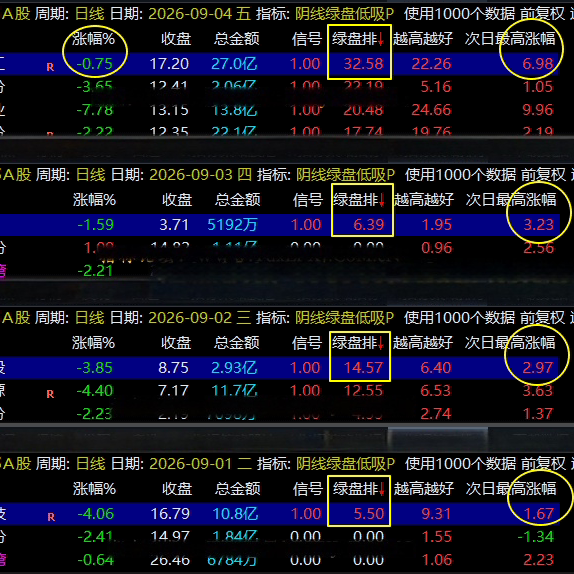
Task: Click 绿盘排 sorted header in 2026-09-03 table
Action: [359, 200]
